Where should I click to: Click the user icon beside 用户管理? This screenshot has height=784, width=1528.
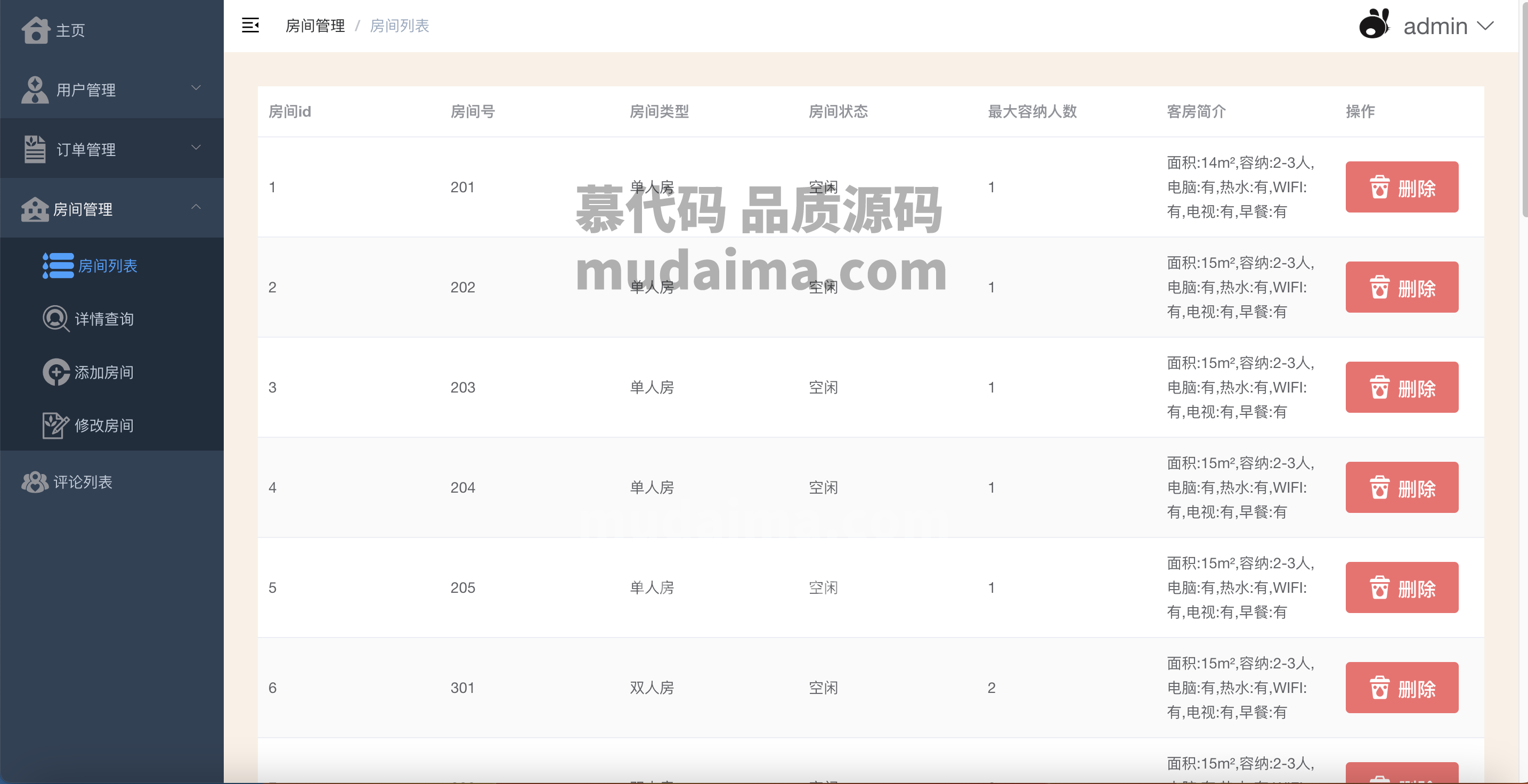click(35, 89)
